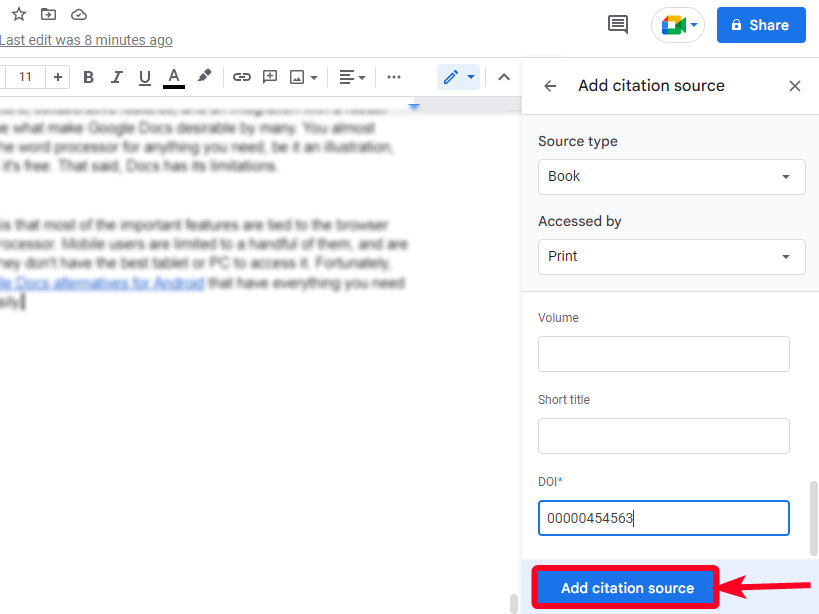Open the comment history icon
Viewport: 819px width, 614px height.
(x=618, y=25)
